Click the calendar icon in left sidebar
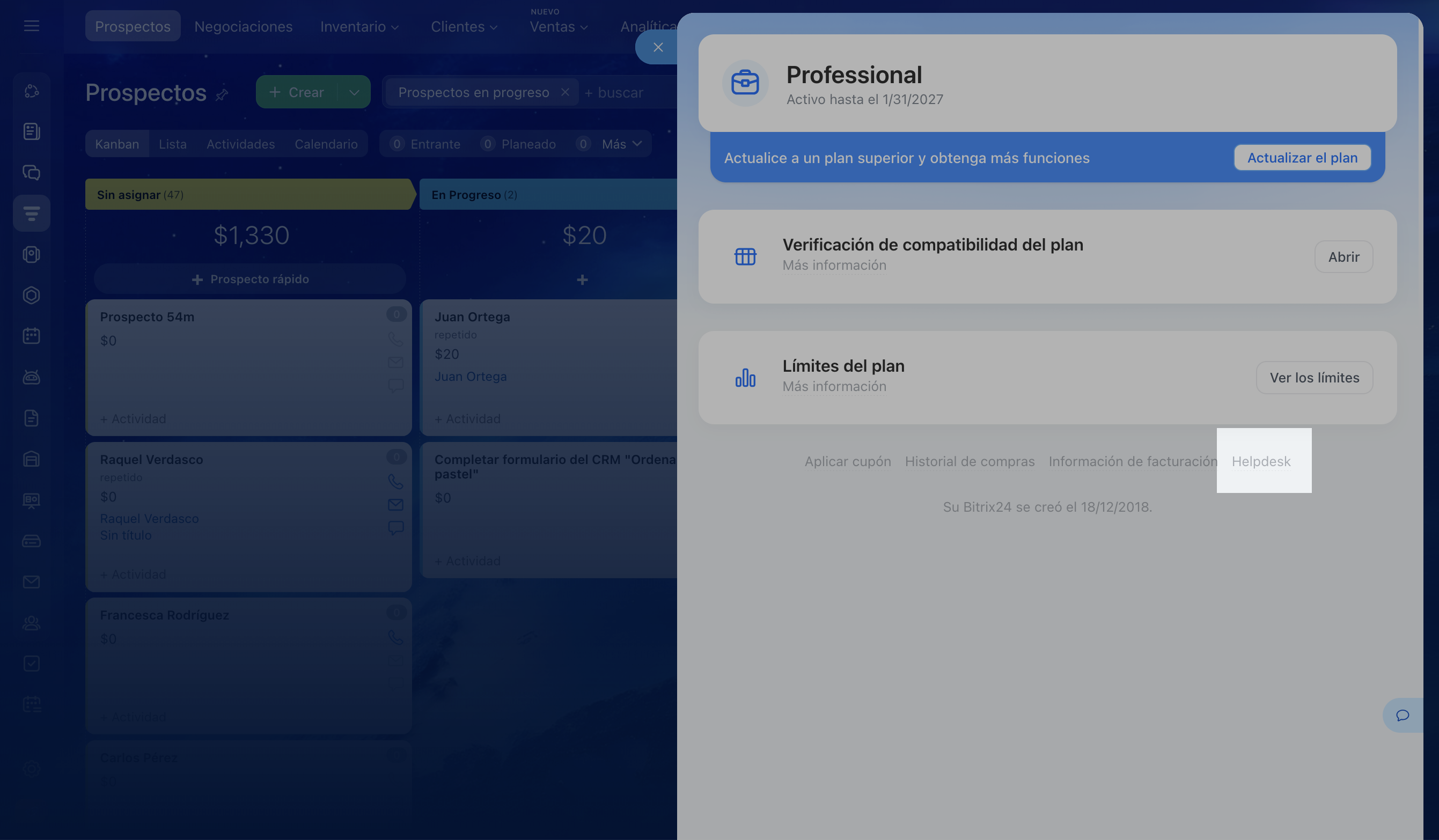 [32, 336]
